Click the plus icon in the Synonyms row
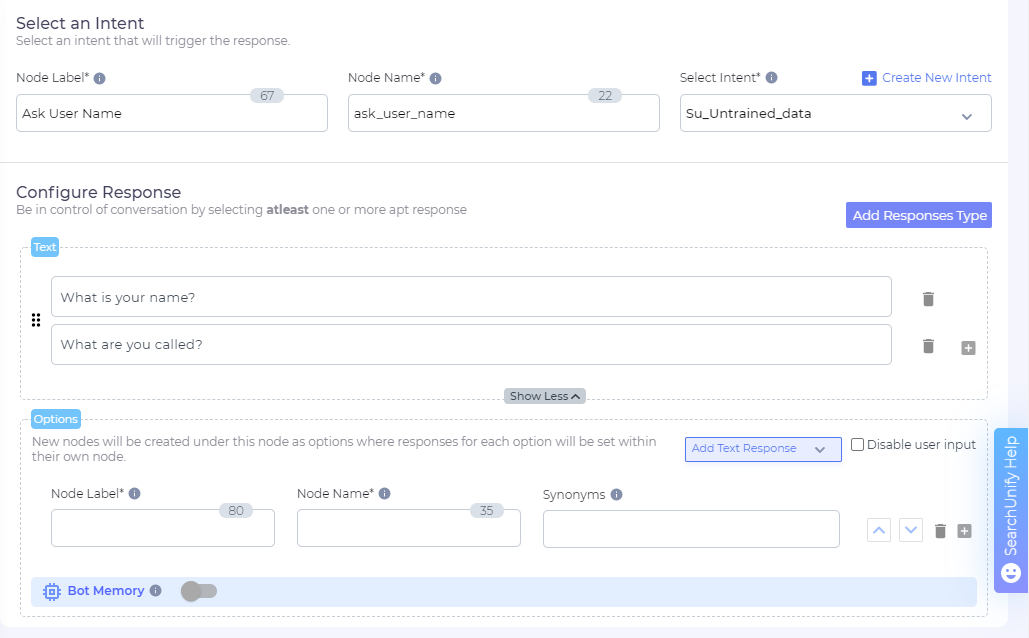1029x638 pixels. pos(964,531)
